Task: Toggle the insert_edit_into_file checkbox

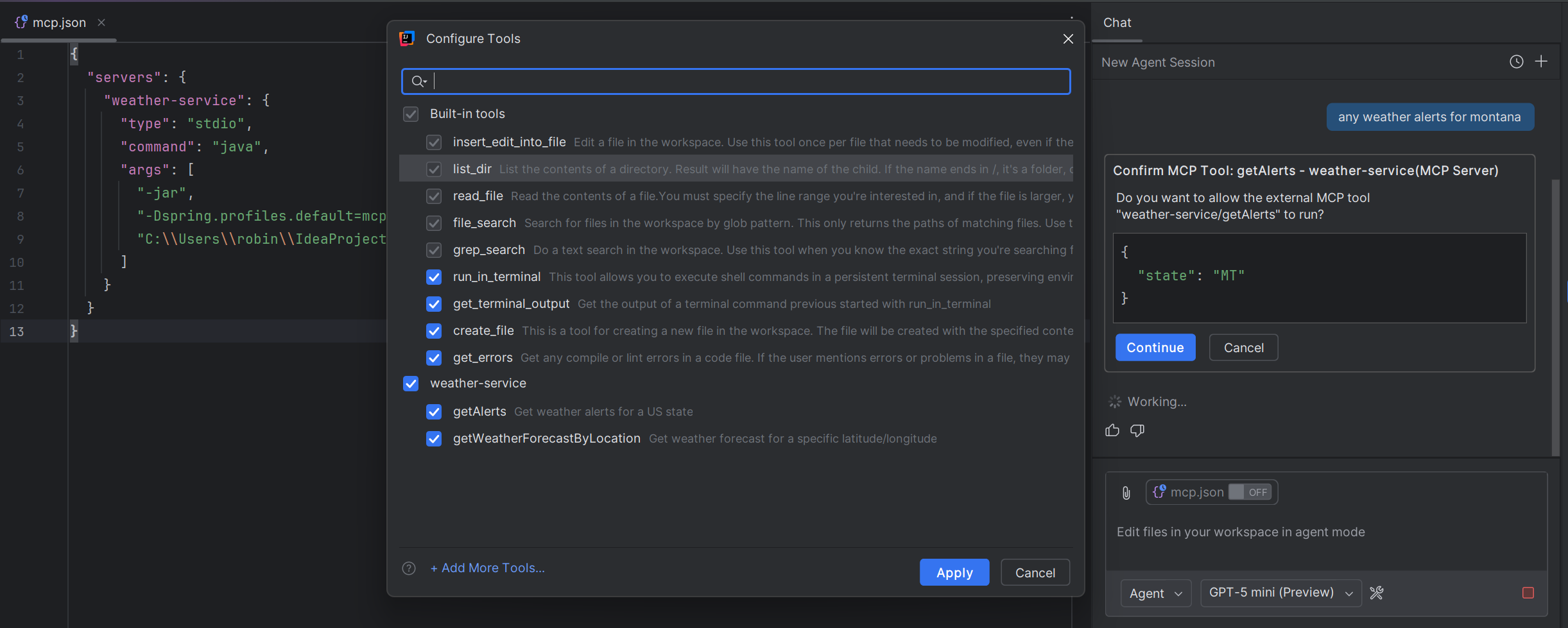Action: (434, 142)
